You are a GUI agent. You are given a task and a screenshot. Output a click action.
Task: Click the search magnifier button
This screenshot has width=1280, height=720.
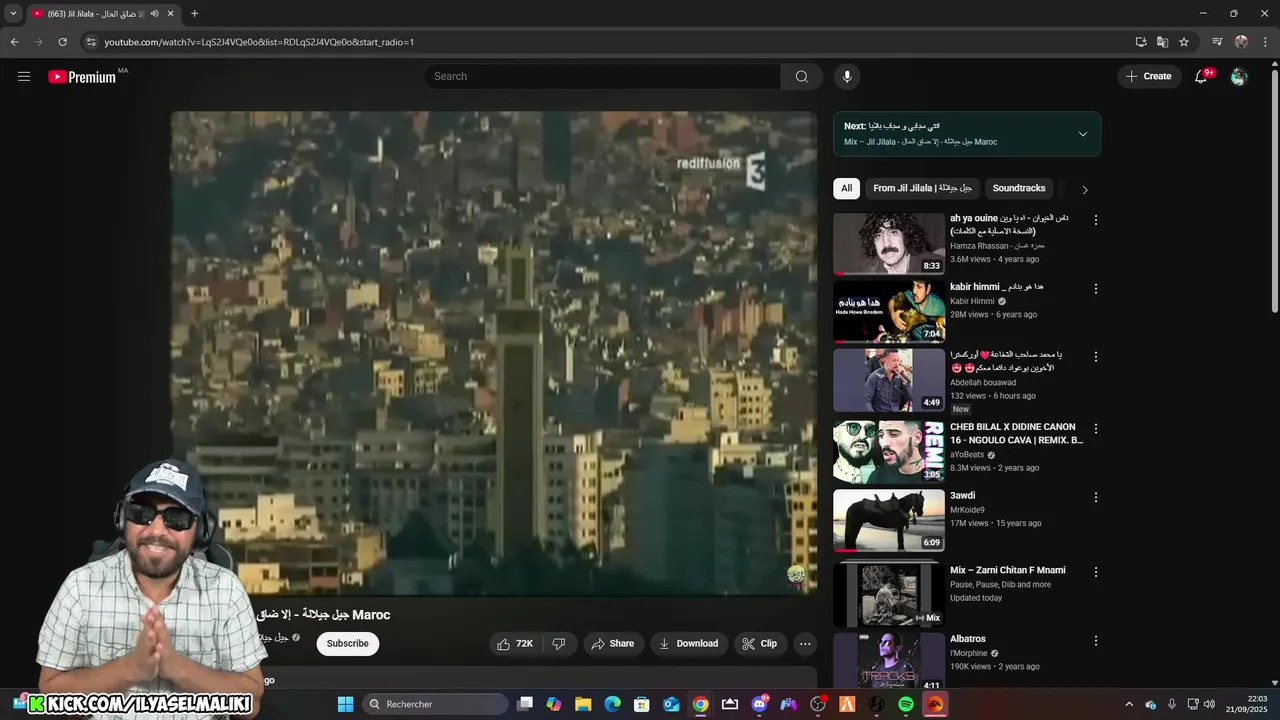click(802, 76)
